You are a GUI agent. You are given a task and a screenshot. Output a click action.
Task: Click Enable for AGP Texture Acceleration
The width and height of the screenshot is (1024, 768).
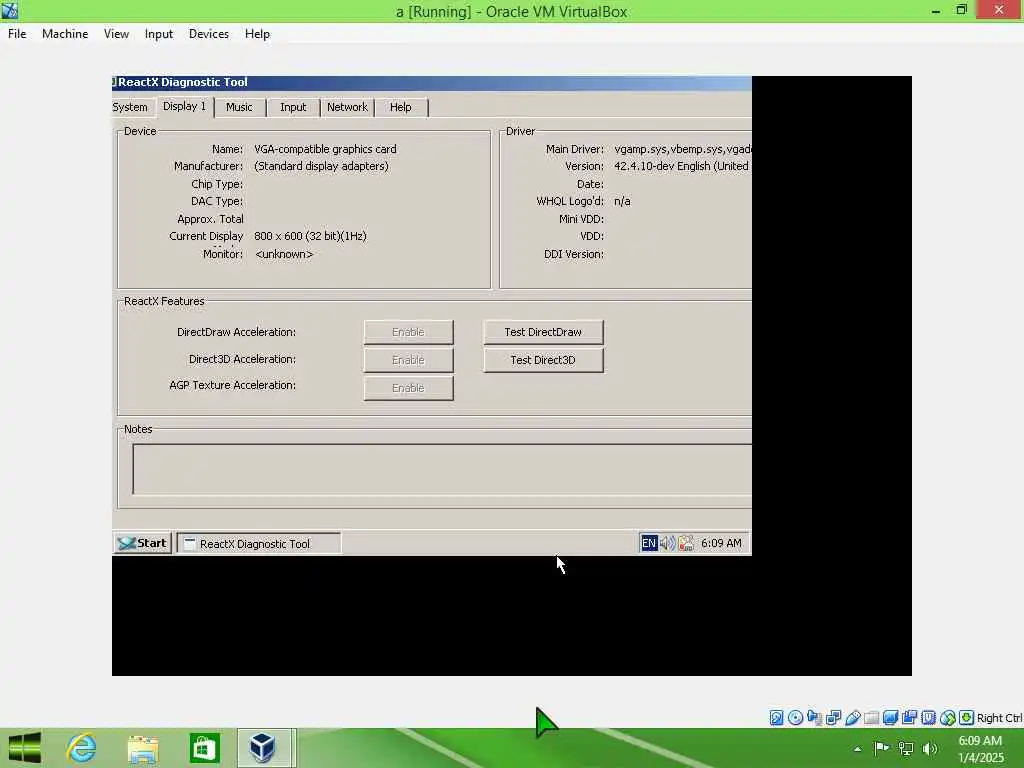tap(408, 388)
